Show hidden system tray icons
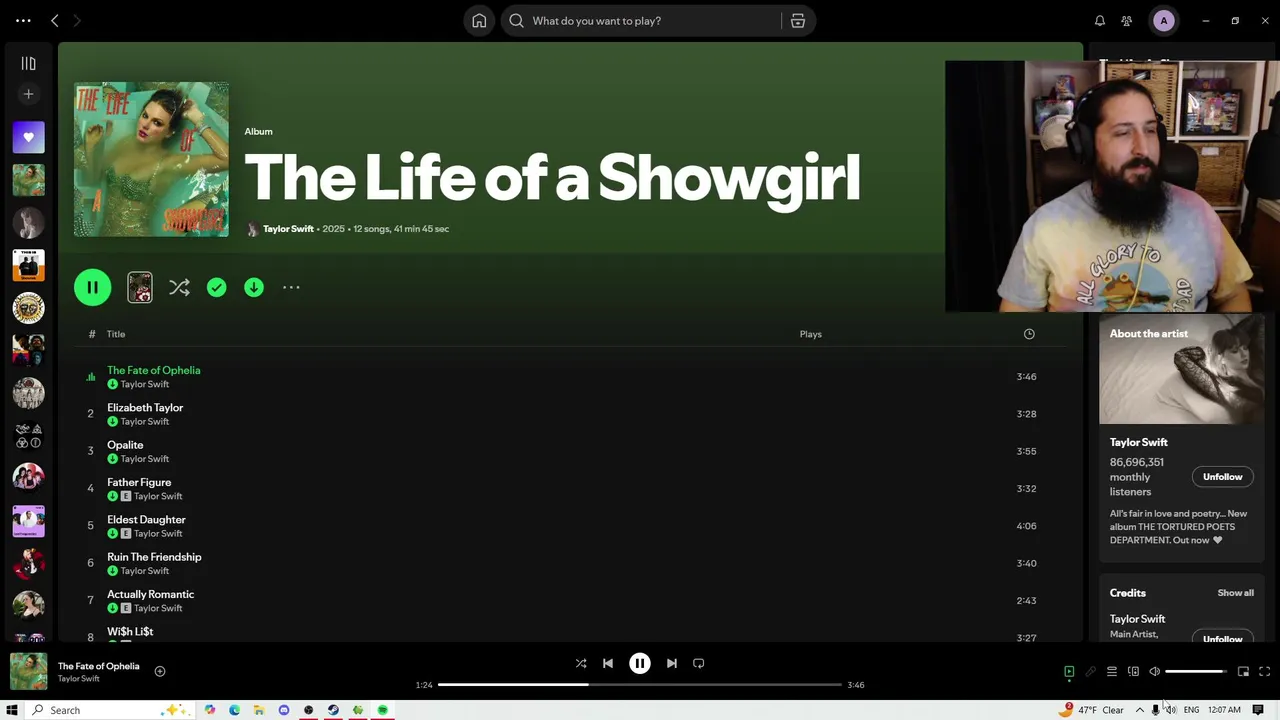This screenshot has width=1280, height=720. tap(1139, 710)
